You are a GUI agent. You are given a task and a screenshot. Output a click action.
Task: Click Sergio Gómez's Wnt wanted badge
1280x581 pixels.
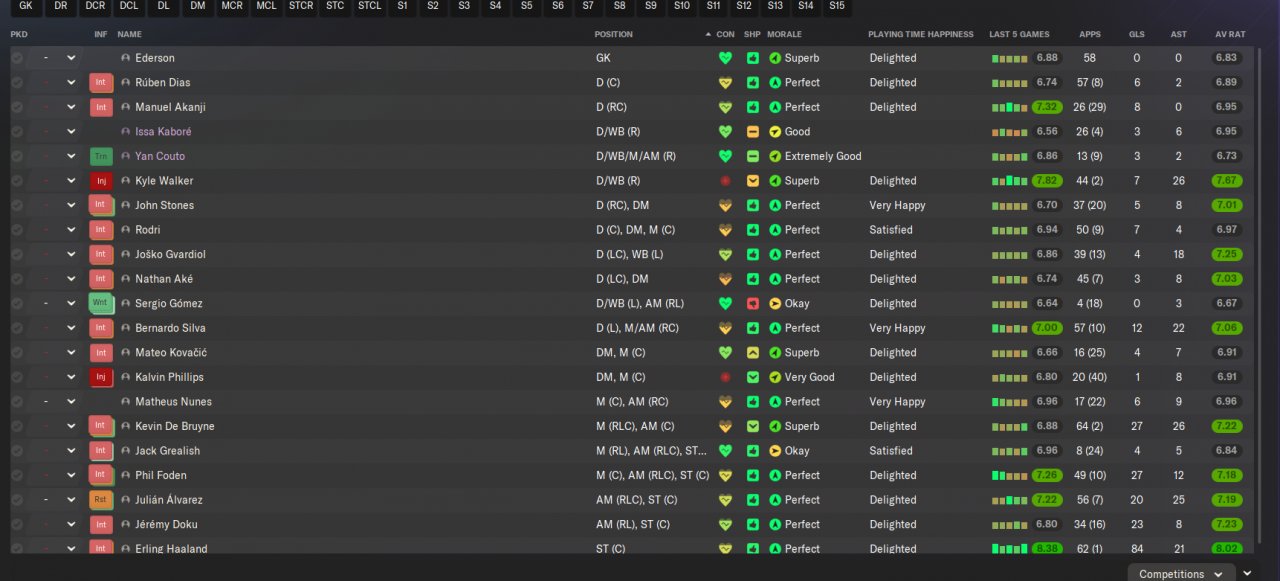point(100,303)
